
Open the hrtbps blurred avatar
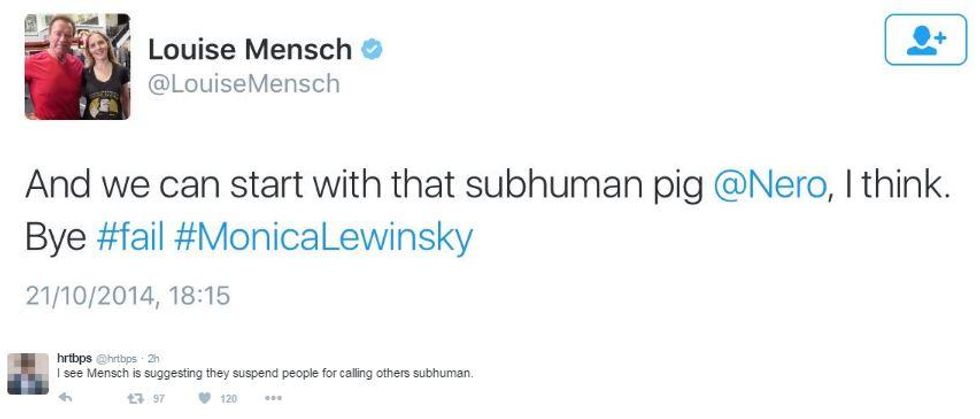click(x=28, y=373)
